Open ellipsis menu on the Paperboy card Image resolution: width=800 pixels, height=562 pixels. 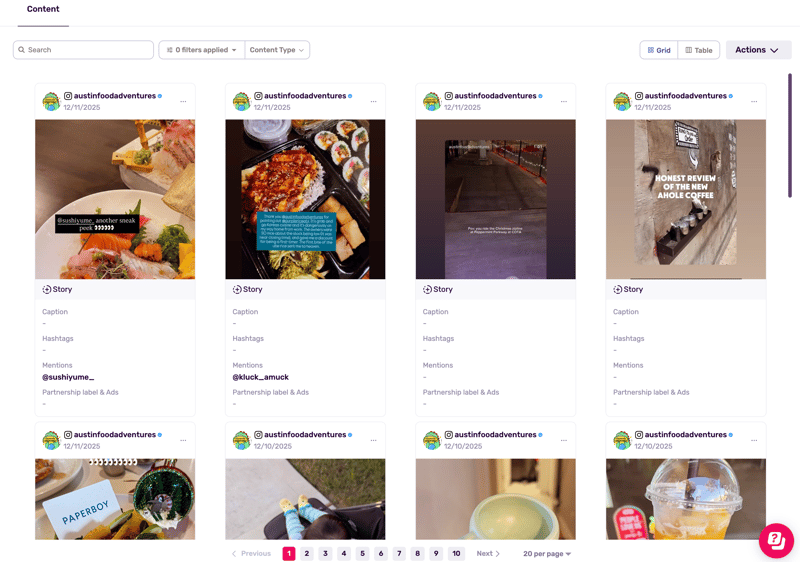(x=183, y=440)
